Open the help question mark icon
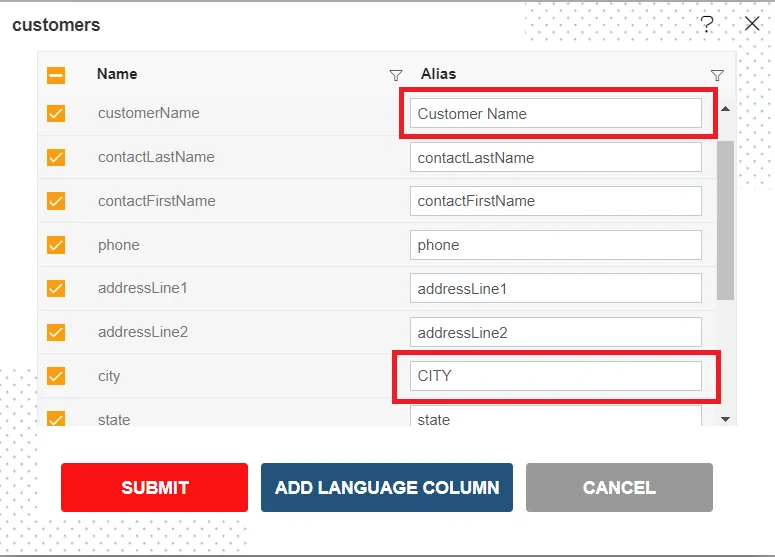The height and width of the screenshot is (557, 775). 707,24
